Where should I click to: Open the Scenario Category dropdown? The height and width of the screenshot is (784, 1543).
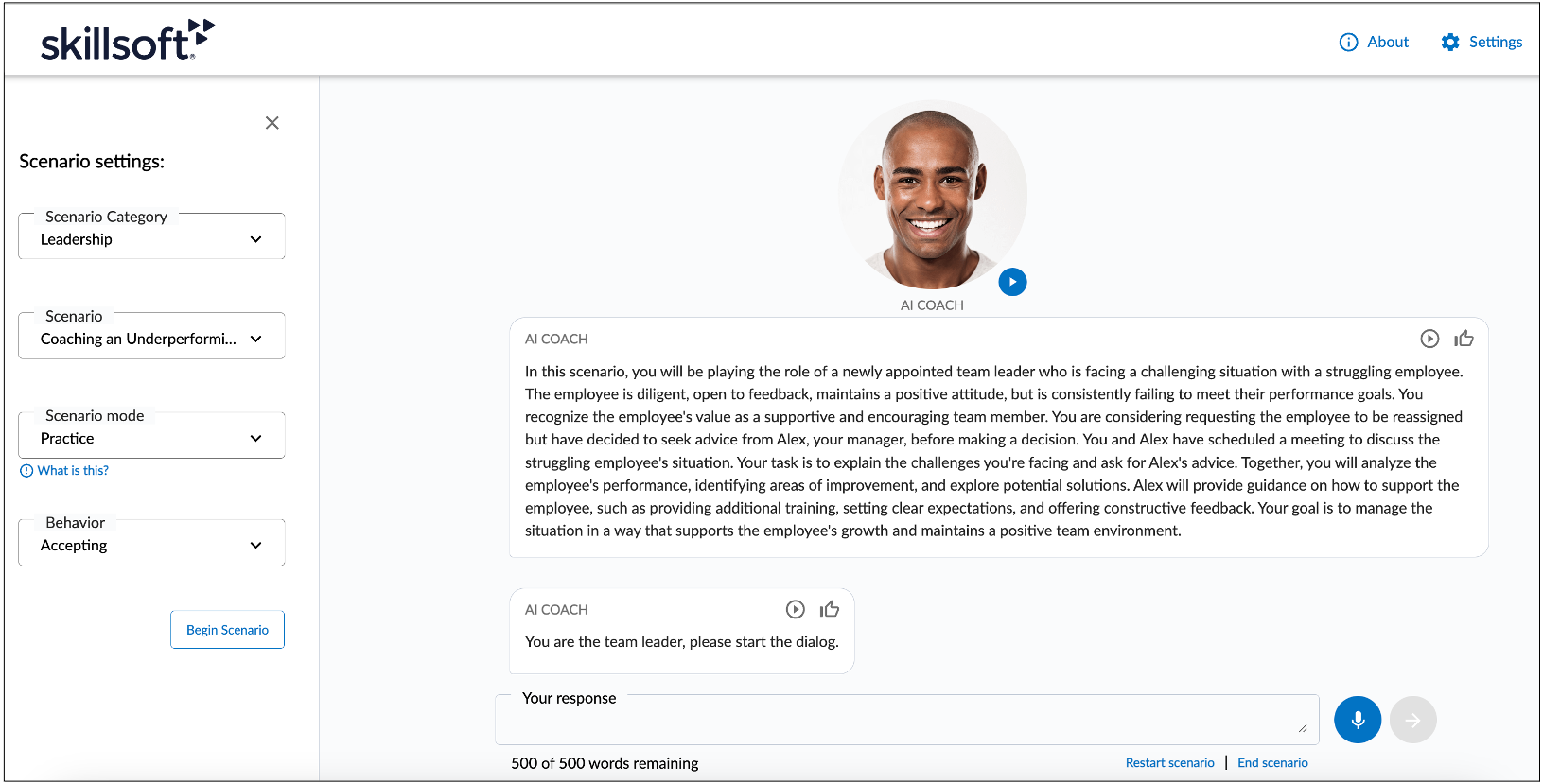click(x=151, y=236)
